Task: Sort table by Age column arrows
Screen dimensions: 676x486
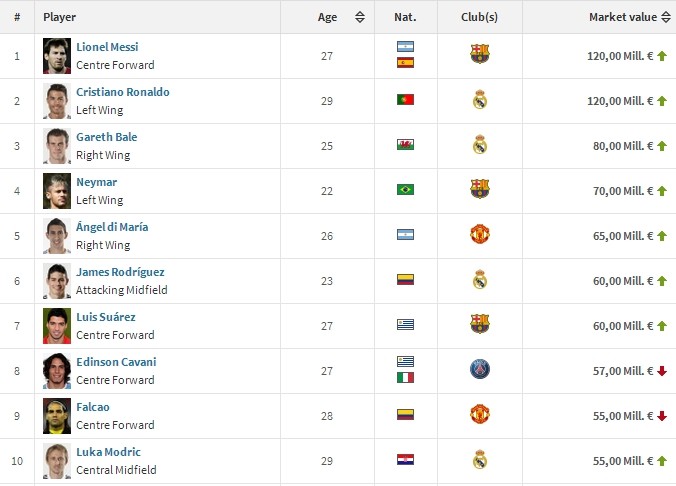Action: coord(360,17)
